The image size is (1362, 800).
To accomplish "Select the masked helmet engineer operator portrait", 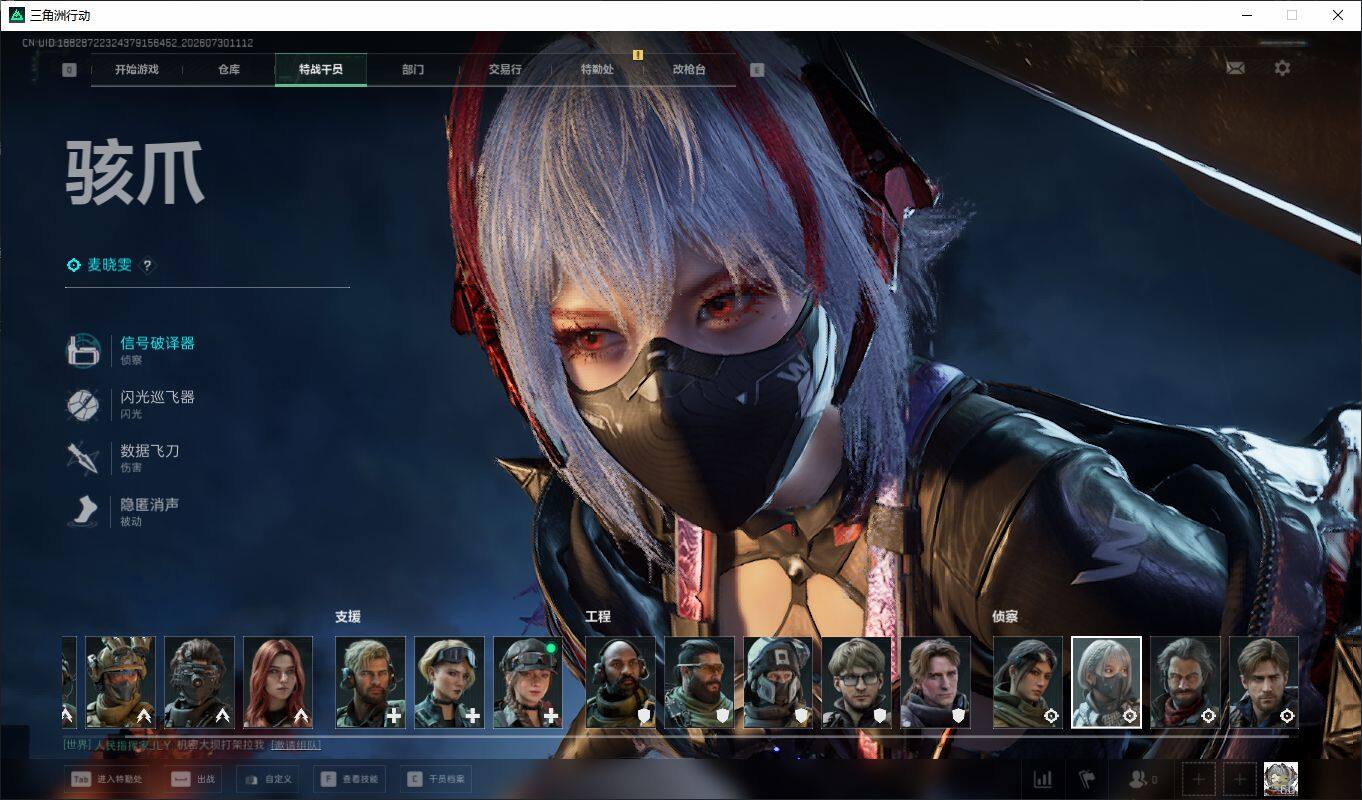I will click(x=778, y=682).
